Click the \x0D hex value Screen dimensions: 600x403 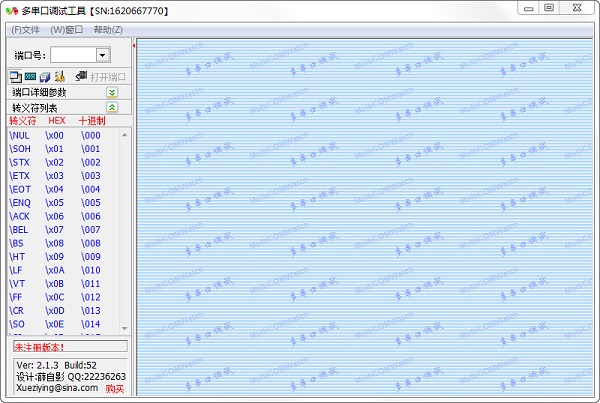click(x=55, y=311)
